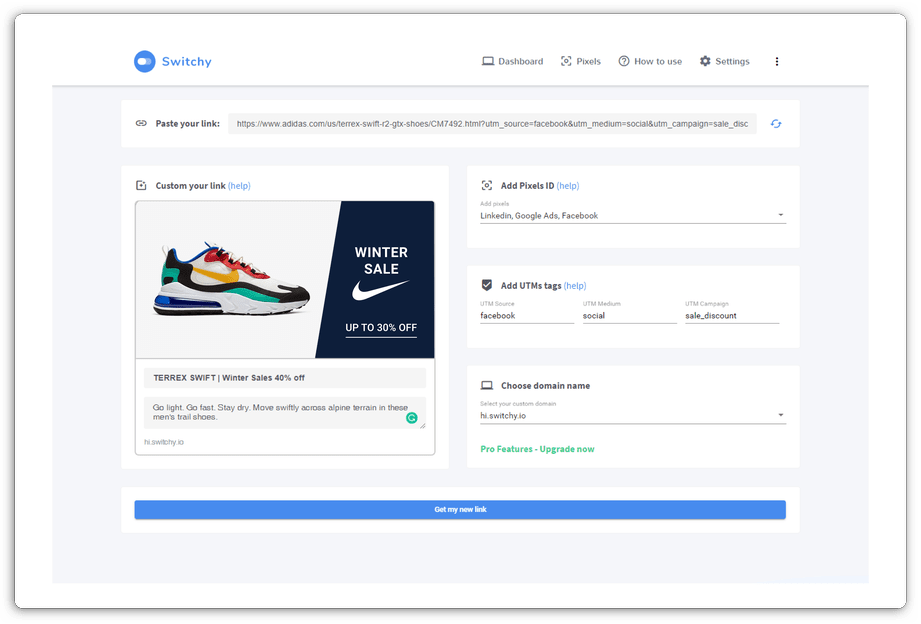Viewport: 921px width, 624px height.
Task: Click the Dashboard laptop icon in navigation
Action: tap(488, 61)
